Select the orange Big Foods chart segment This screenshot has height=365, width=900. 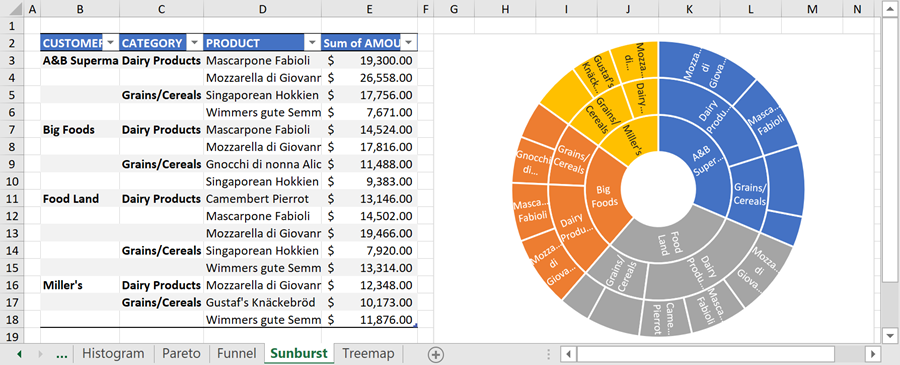[604, 195]
